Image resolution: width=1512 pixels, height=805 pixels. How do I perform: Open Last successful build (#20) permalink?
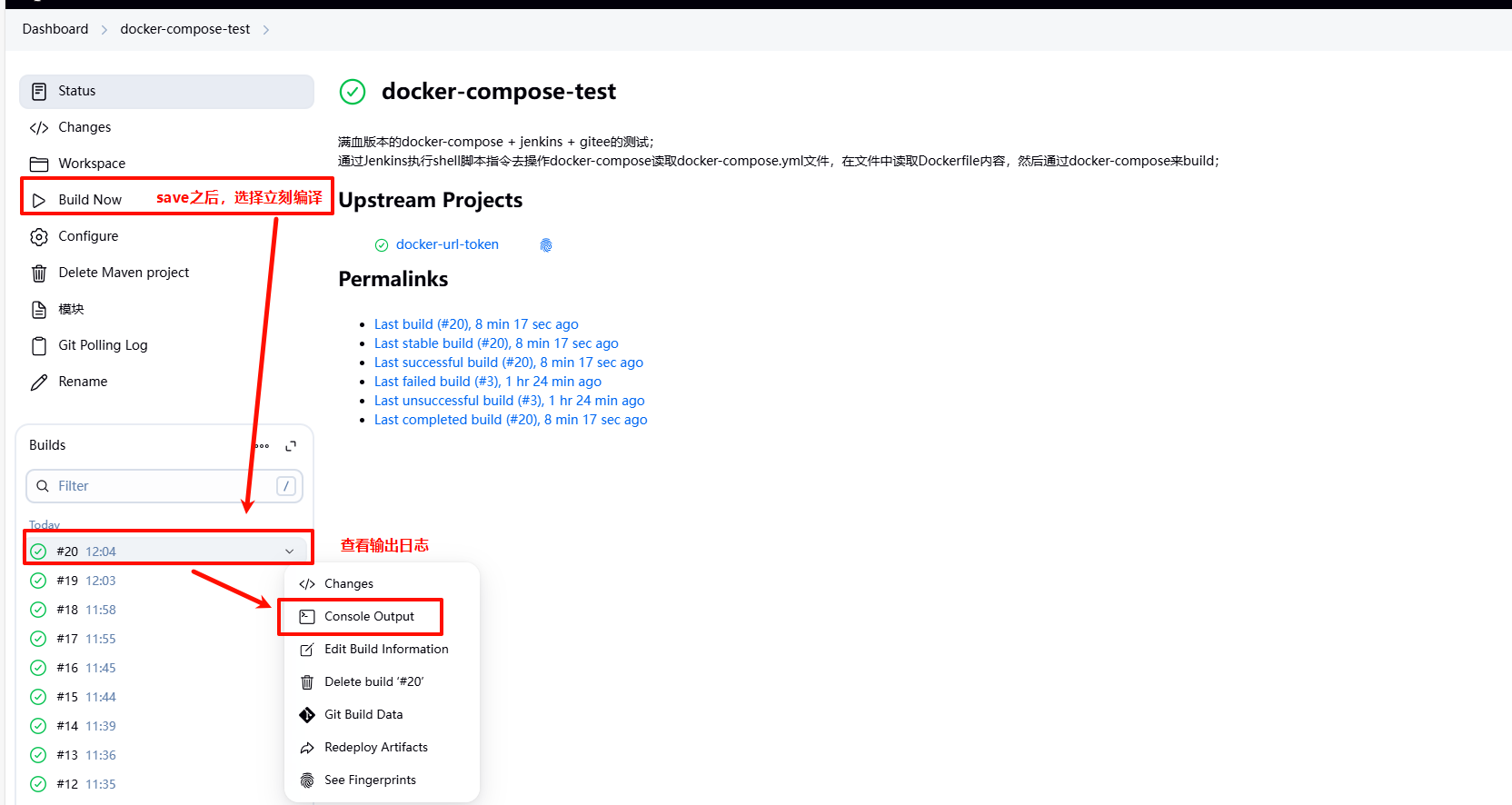pos(509,363)
